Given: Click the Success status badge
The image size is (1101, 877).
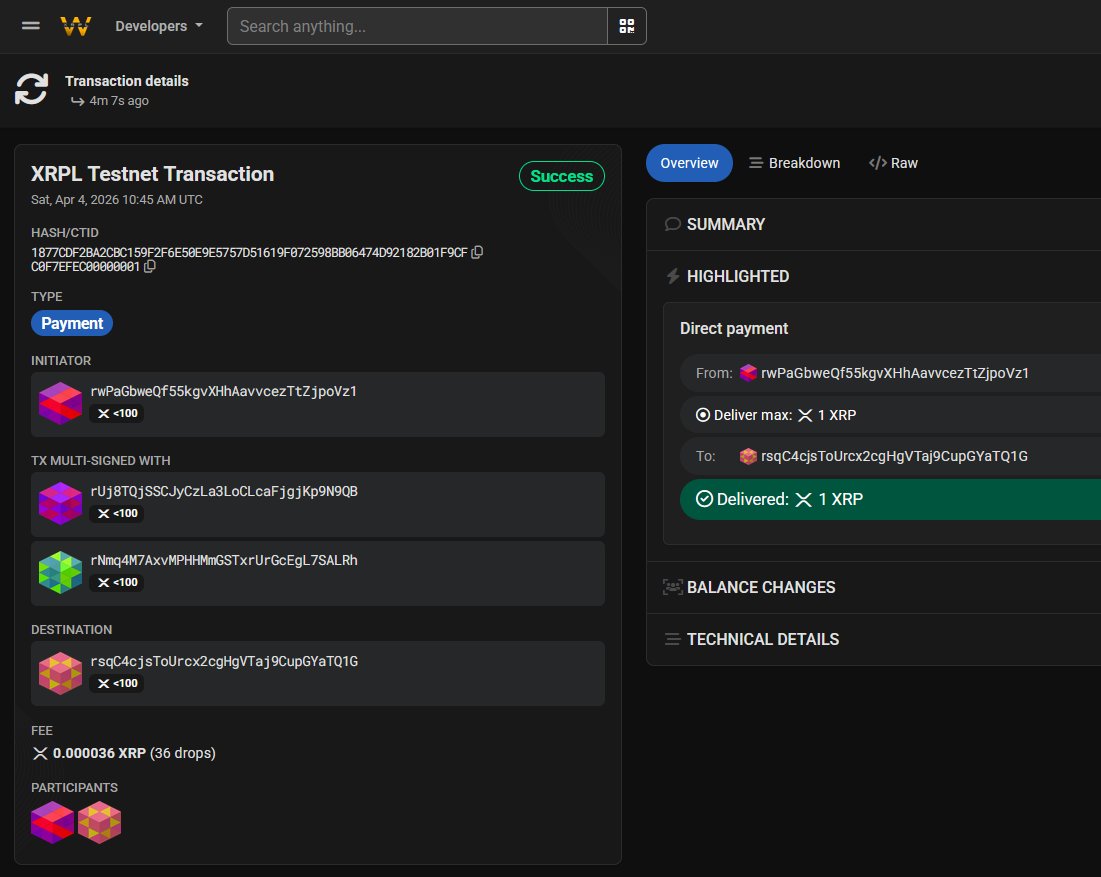Looking at the screenshot, I should coord(562,176).
